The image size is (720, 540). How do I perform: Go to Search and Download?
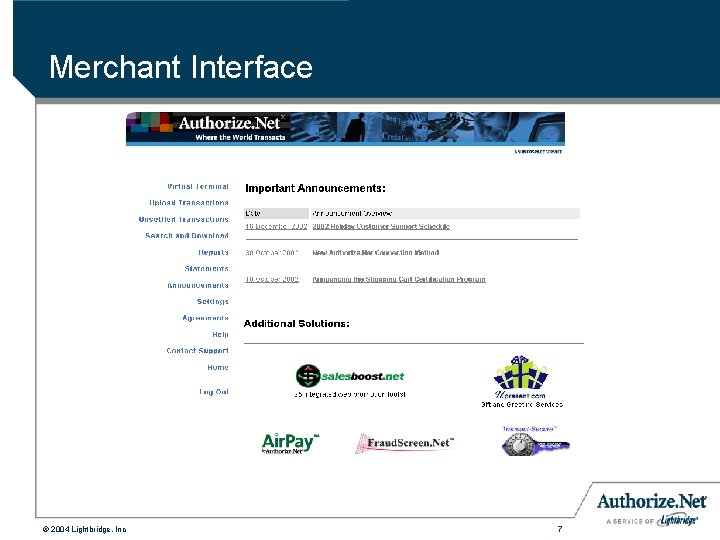[x=187, y=236]
